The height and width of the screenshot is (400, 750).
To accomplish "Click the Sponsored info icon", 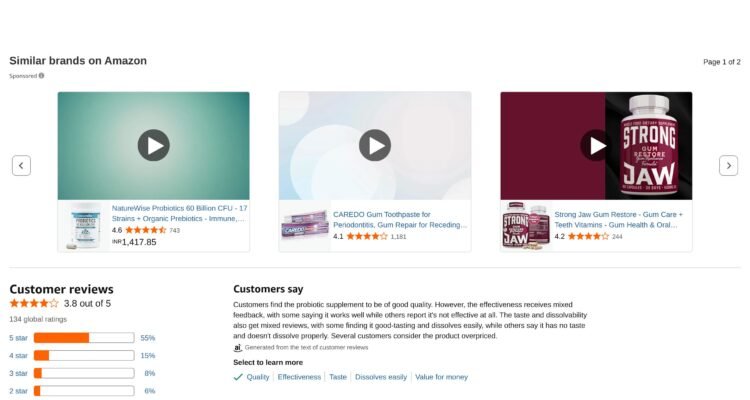I will [42, 76].
